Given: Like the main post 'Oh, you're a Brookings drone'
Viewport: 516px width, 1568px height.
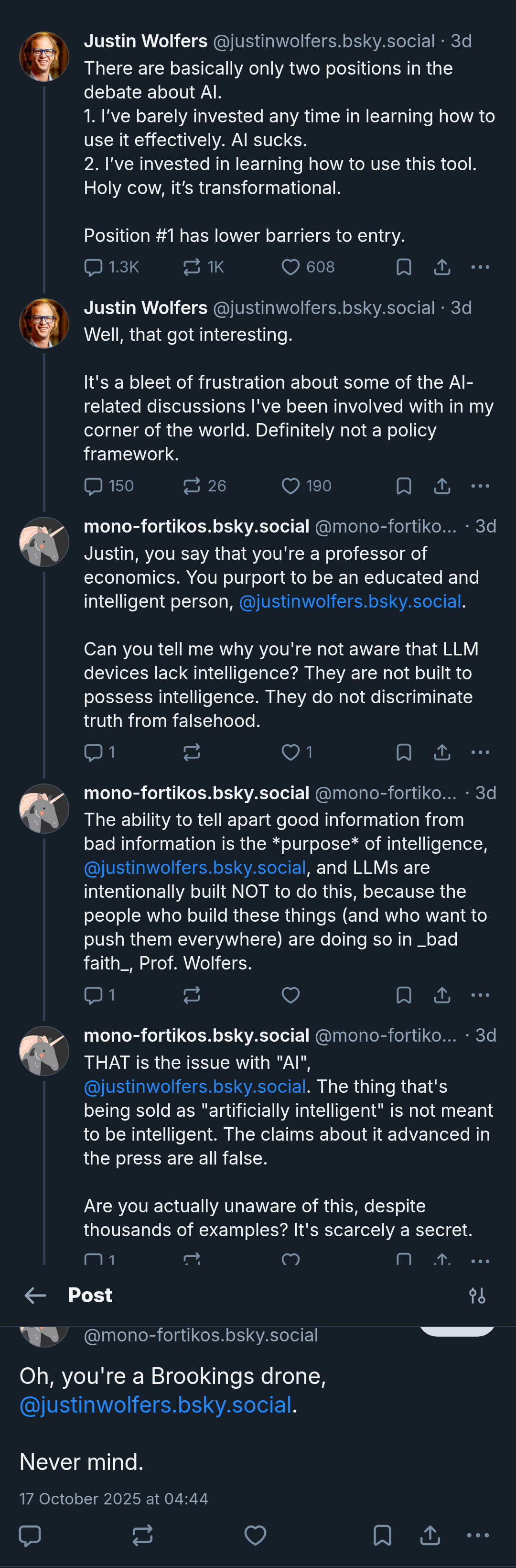Looking at the screenshot, I should (x=256, y=1535).
